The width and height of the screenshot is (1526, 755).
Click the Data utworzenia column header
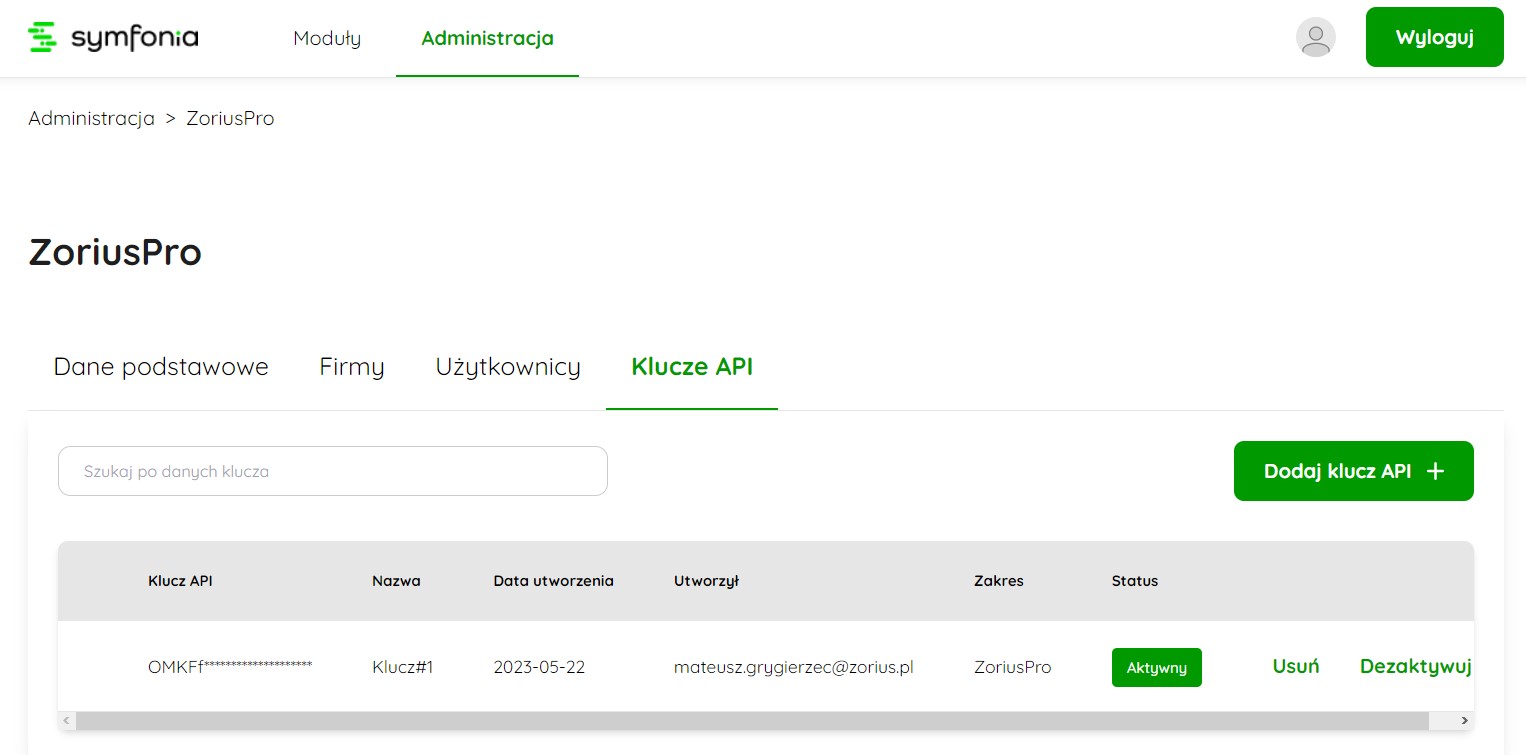click(x=553, y=581)
